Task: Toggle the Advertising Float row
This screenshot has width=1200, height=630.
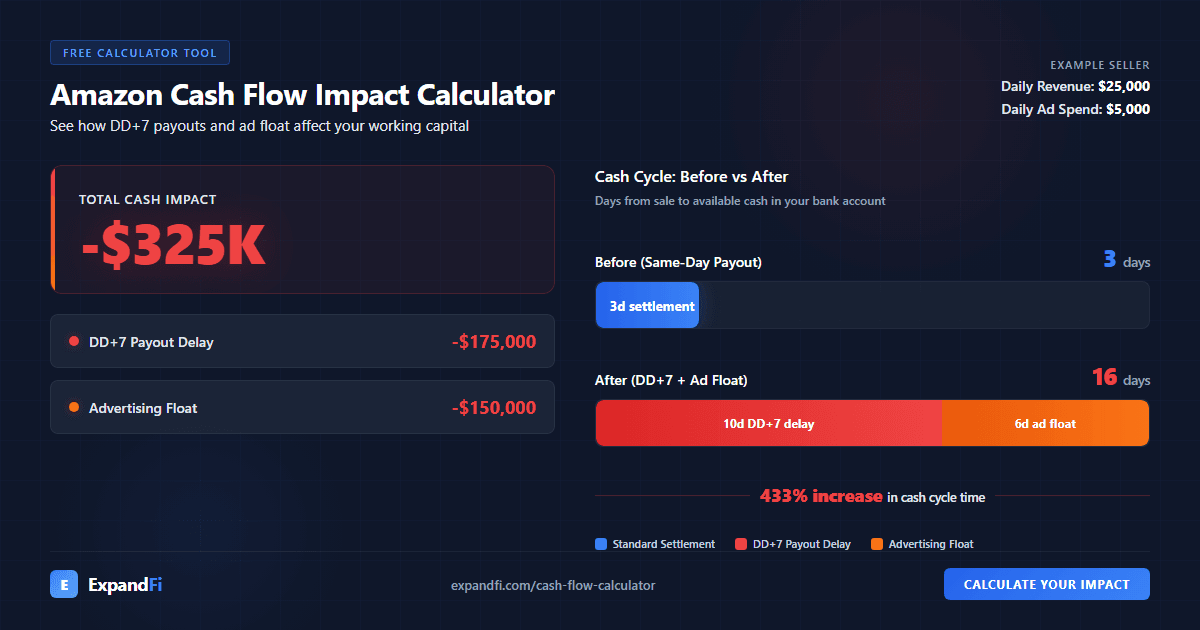Action: click(x=302, y=407)
